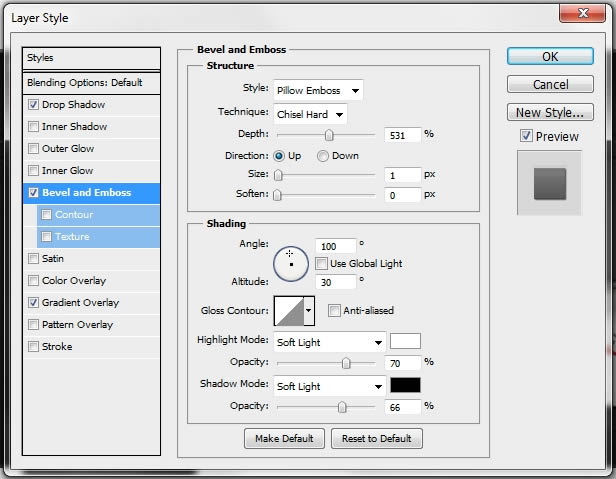Click the Size slider handle
Image resolution: width=616 pixels, height=479 pixels.
tap(278, 175)
